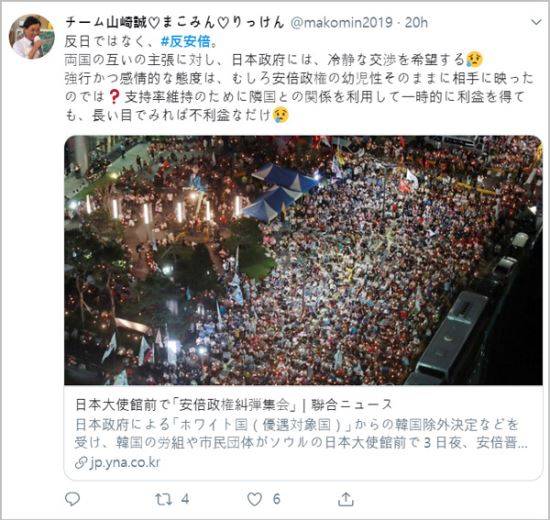Open the article headline 日本大使館前で「安倍政権糾弾集会」
This screenshot has height=520, width=550.
(185, 405)
